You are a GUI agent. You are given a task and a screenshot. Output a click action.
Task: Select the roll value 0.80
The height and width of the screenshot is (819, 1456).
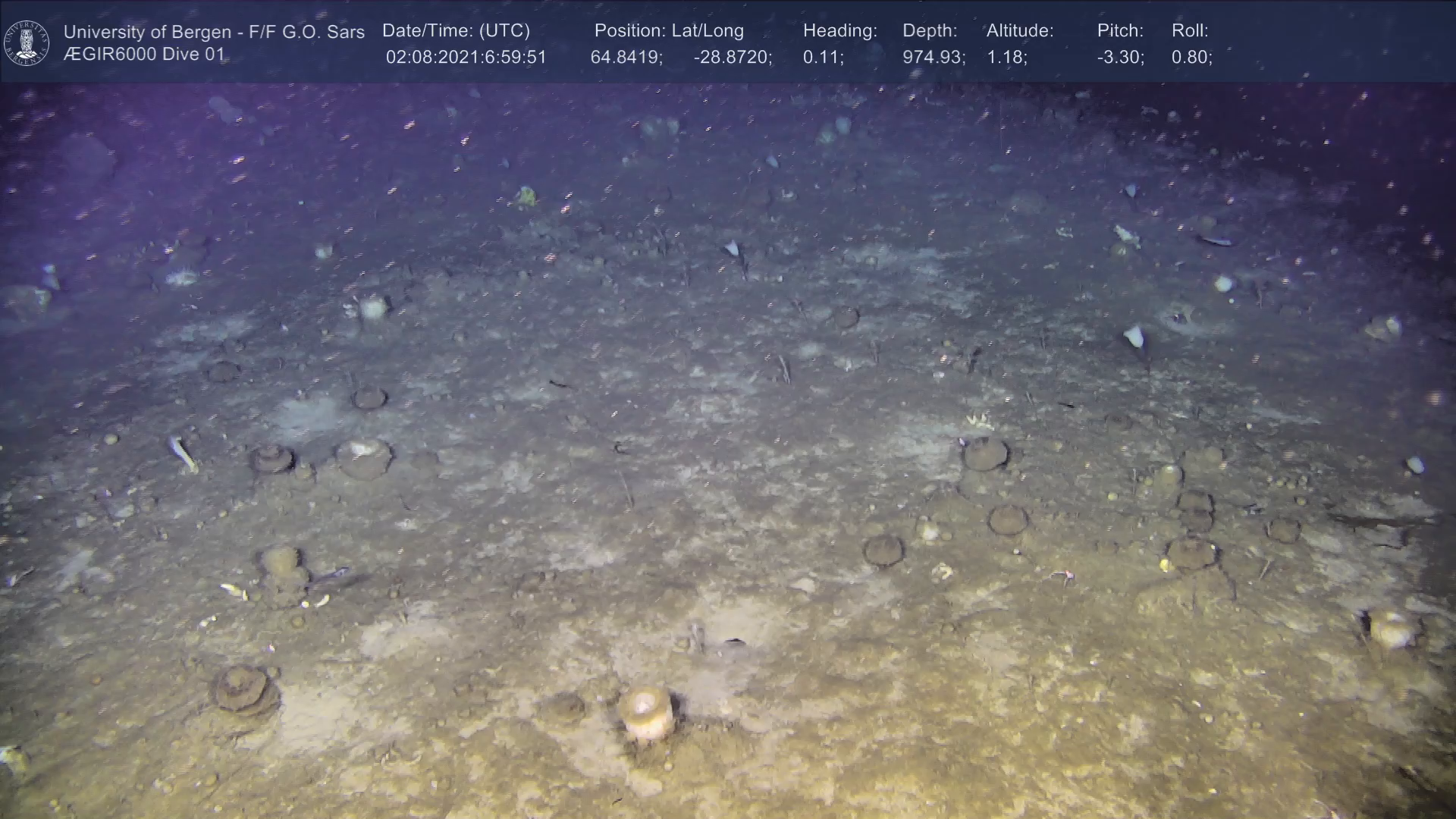click(x=1191, y=58)
